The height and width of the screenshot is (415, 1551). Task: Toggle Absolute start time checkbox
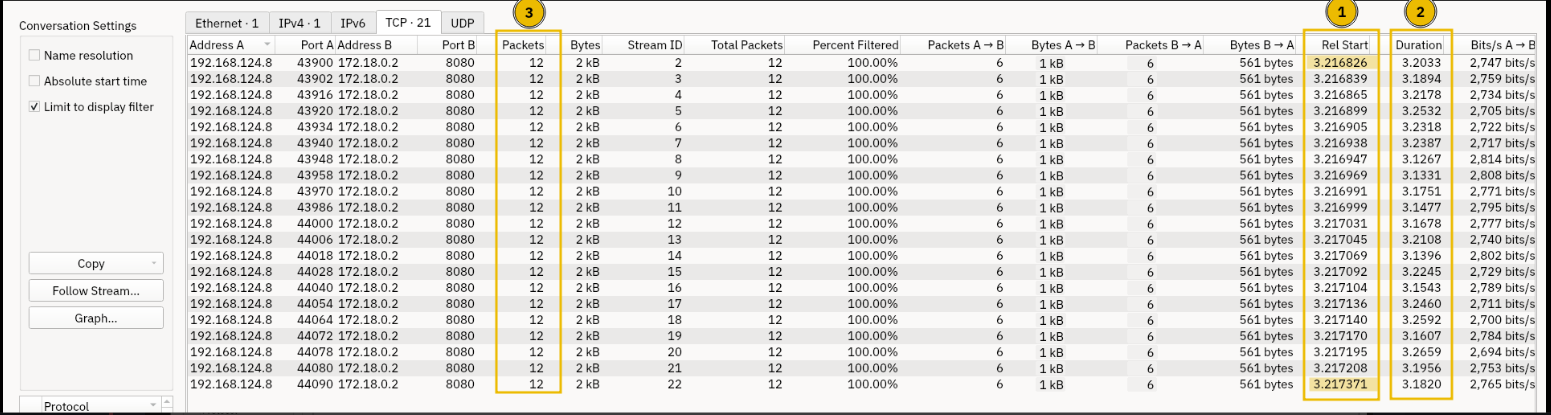(36, 81)
